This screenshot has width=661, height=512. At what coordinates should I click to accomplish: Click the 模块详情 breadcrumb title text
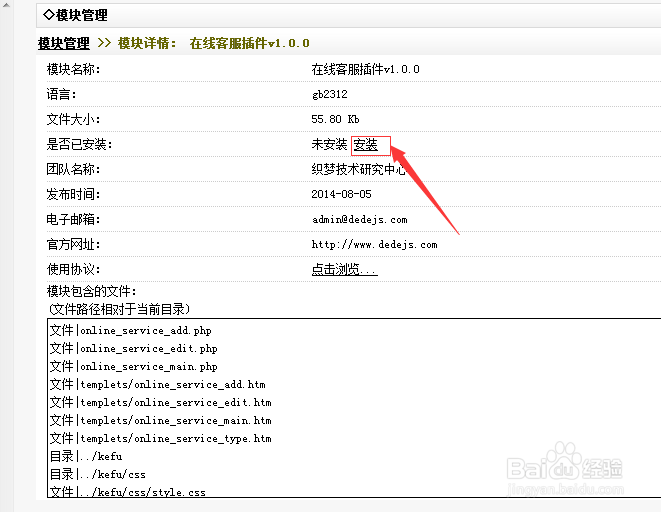coord(147,43)
